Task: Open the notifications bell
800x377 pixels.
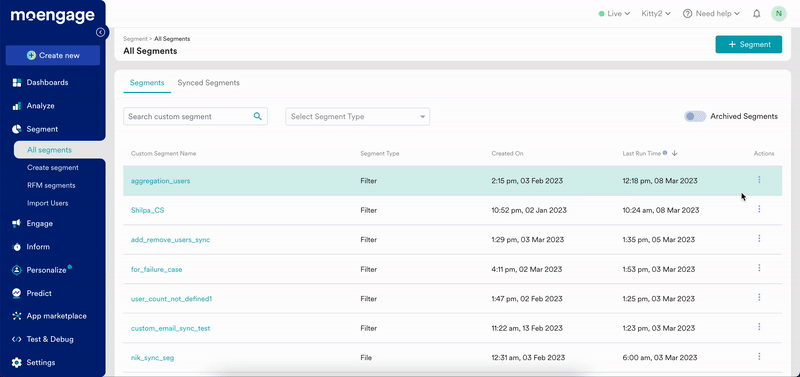Action: 757,14
